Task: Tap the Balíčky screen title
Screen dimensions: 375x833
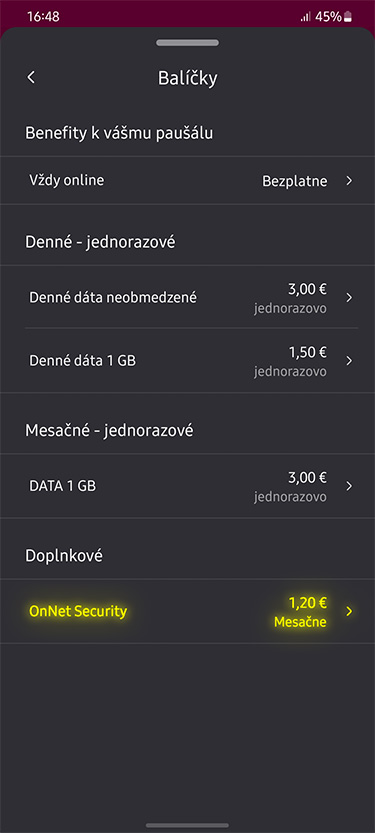Action: (x=188, y=78)
